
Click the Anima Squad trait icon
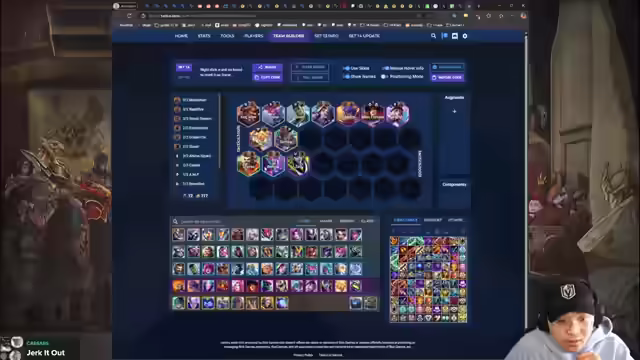tap(177, 156)
